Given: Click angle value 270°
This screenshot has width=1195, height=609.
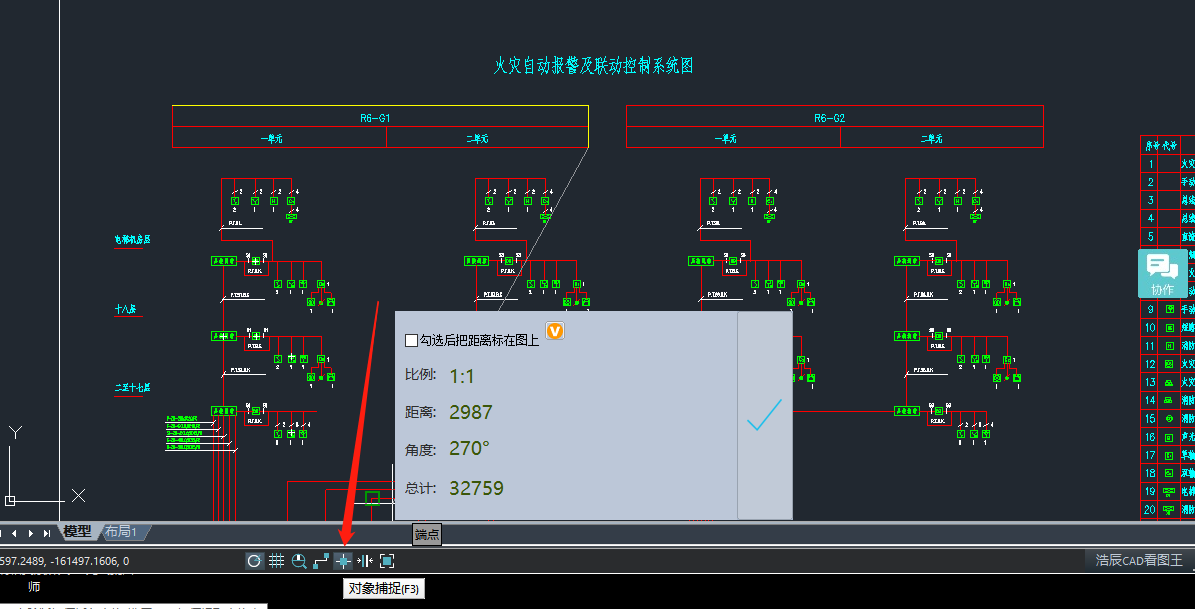Looking at the screenshot, I should pos(469,448).
